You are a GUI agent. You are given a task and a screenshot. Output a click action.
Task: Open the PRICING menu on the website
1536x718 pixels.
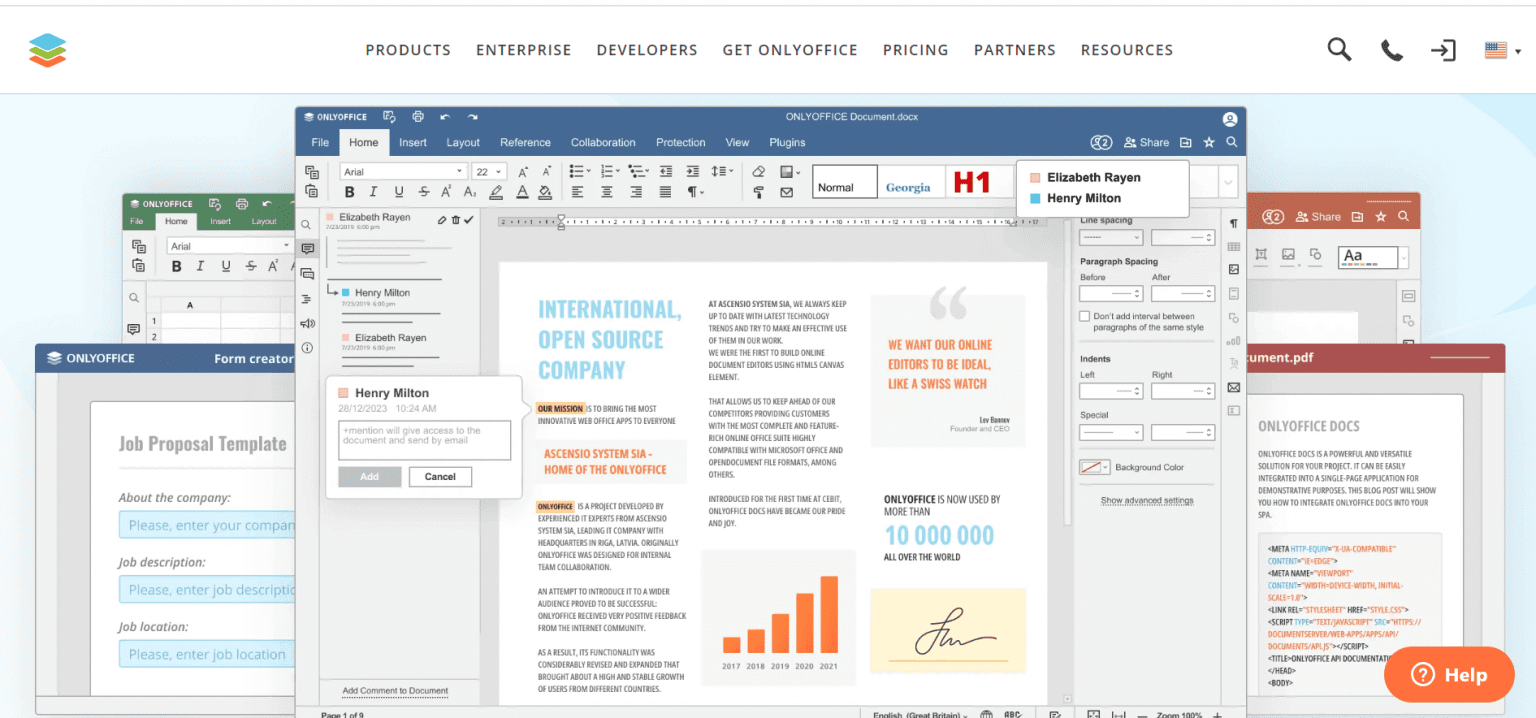pos(915,50)
